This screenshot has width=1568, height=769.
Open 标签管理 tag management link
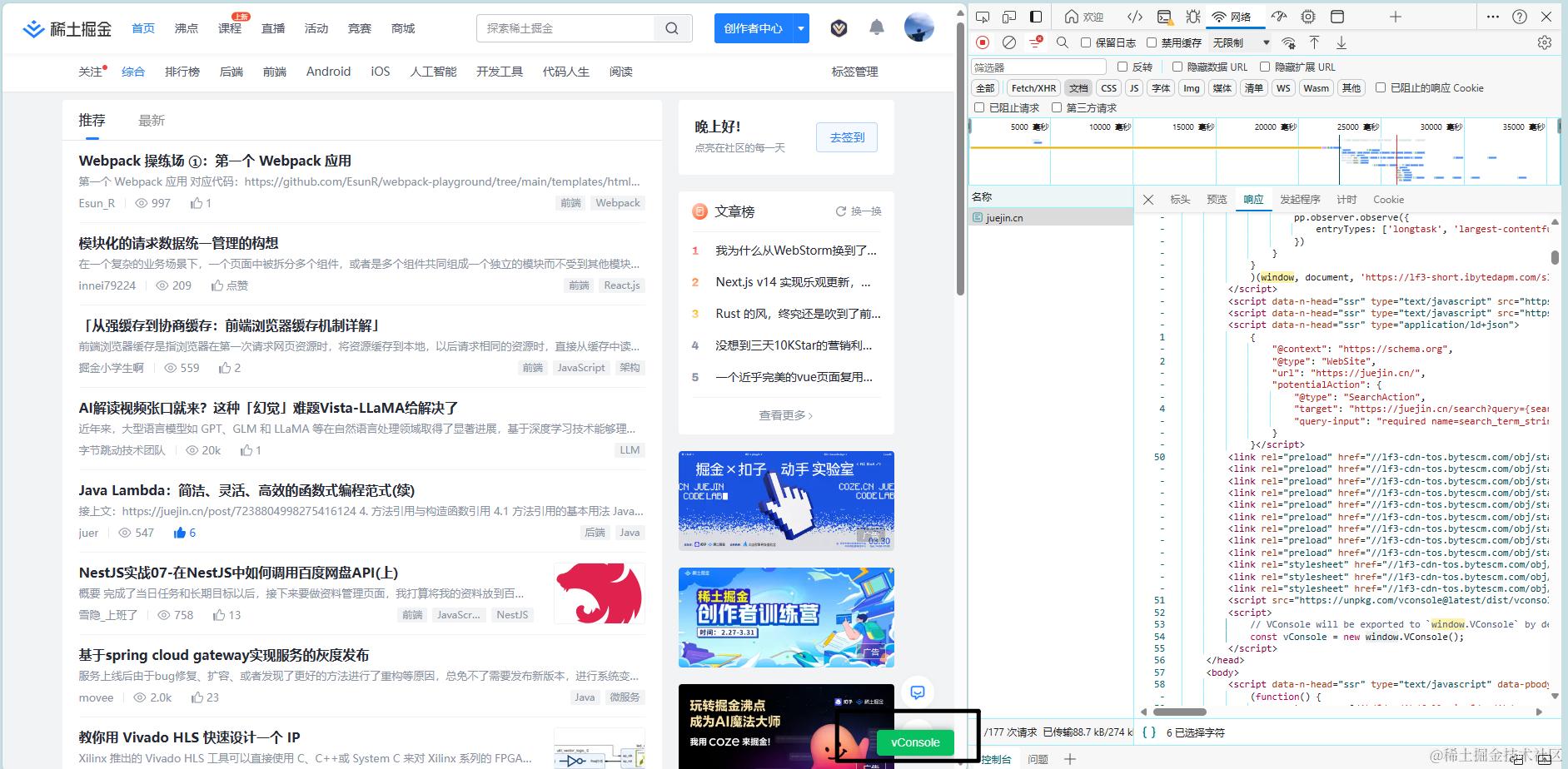click(x=854, y=72)
